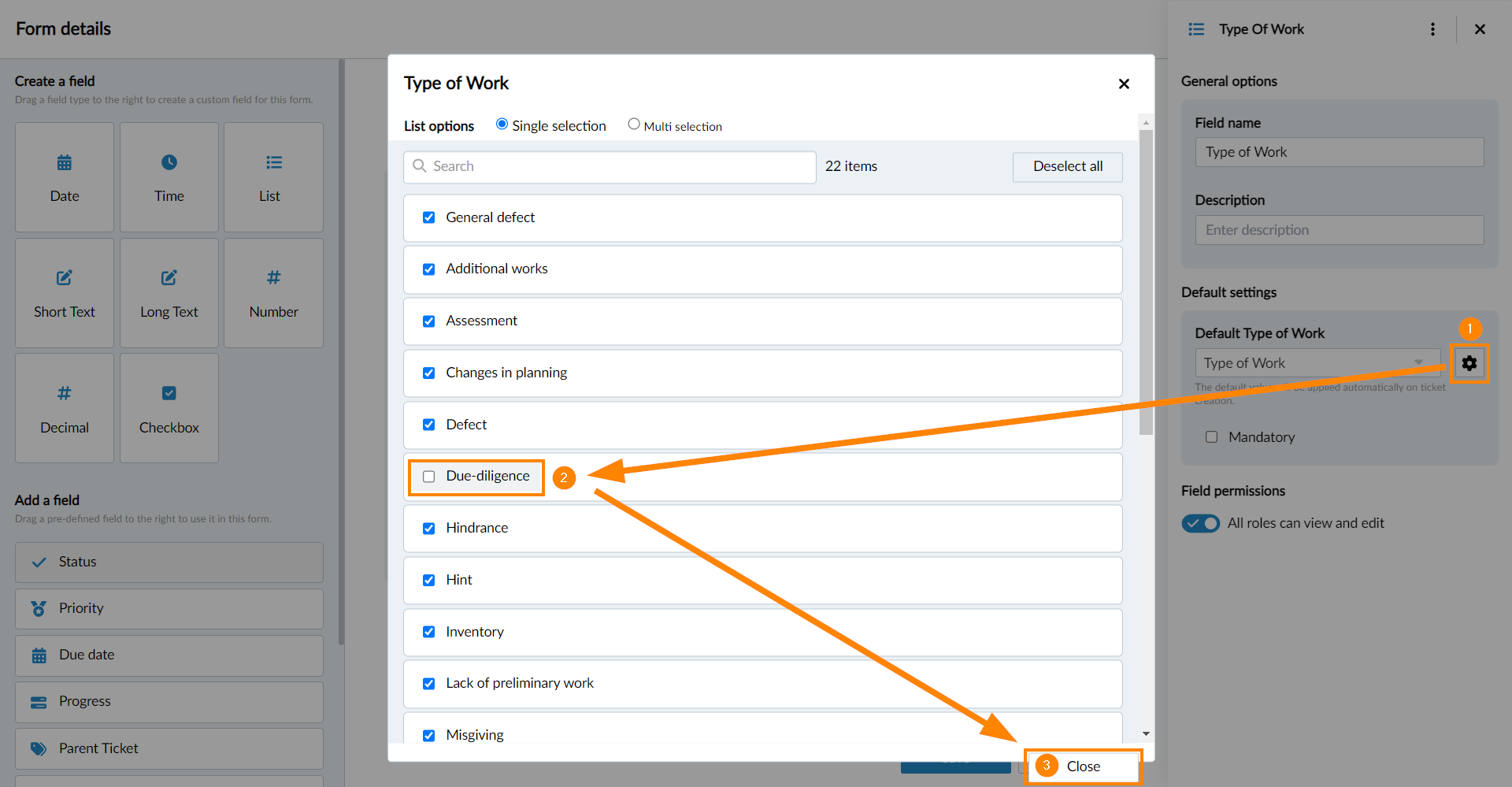Click the gear icon beside Default Type of Work

click(1469, 363)
